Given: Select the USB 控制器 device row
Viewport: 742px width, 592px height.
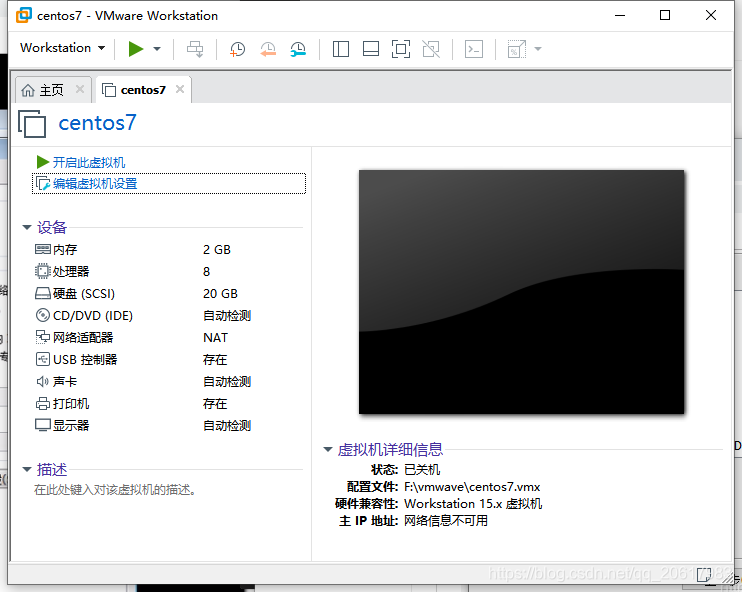Looking at the screenshot, I should point(168,360).
